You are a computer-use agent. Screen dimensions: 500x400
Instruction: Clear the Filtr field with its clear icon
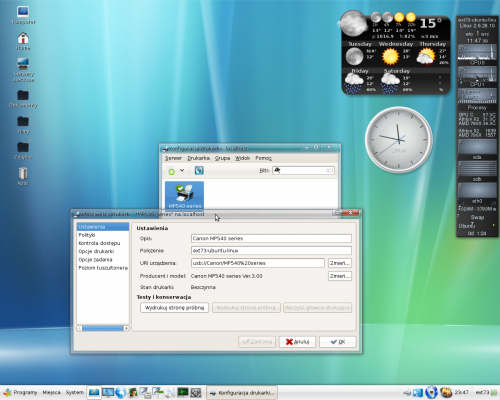click(329, 171)
